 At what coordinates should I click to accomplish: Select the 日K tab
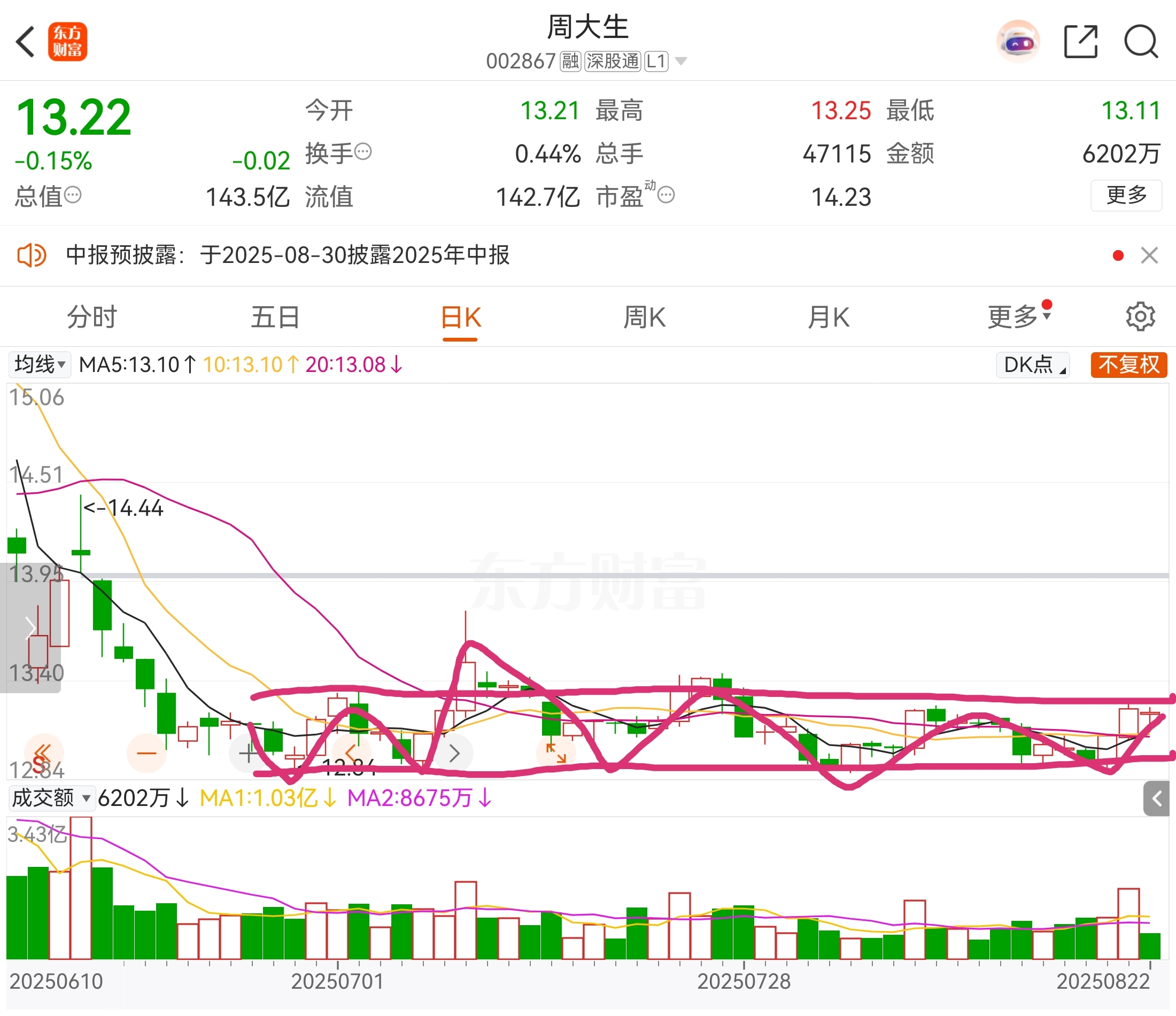coord(460,318)
